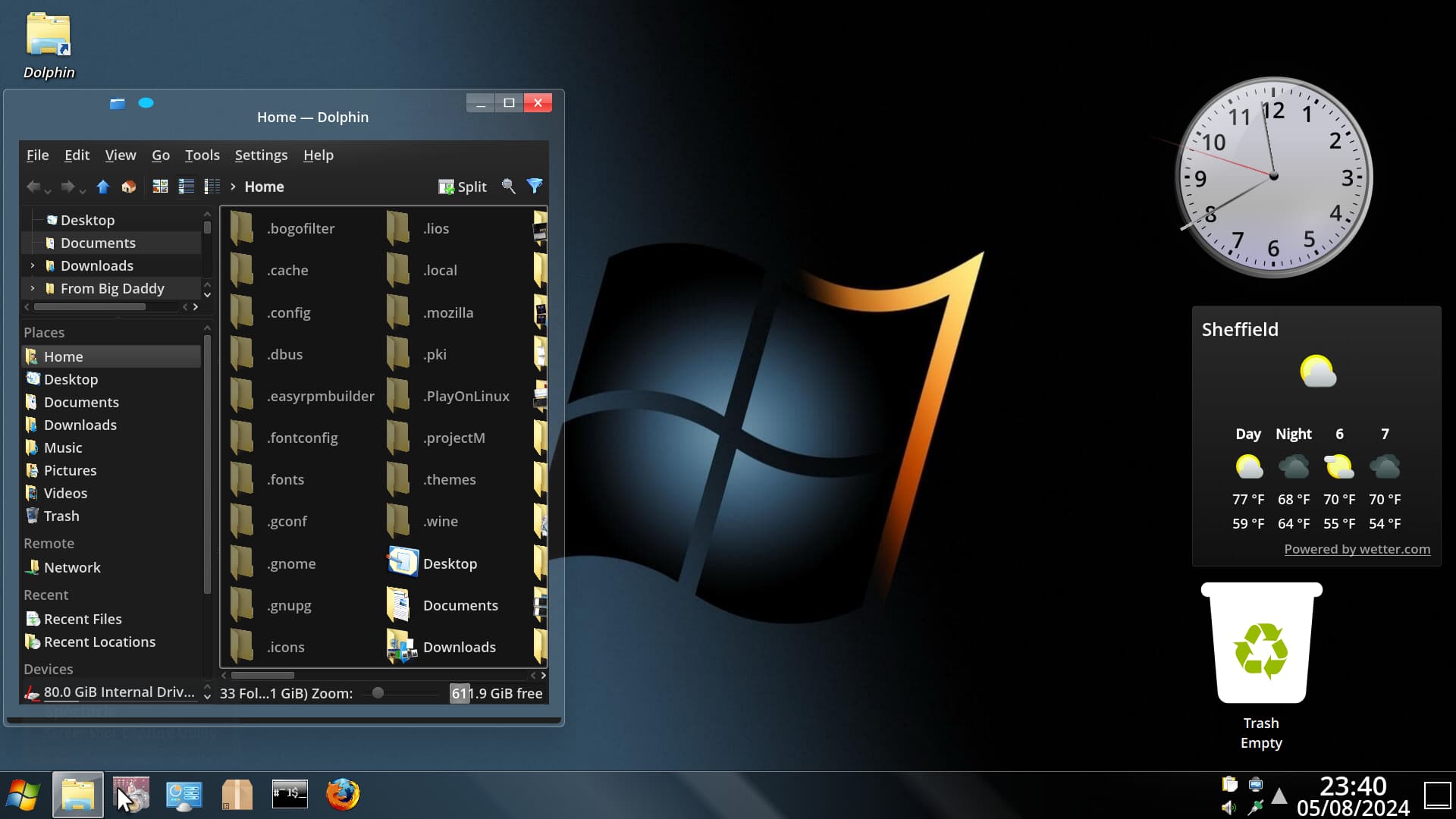Image resolution: width=1456 pixels, height=819 pixels.
Task: Expand the From Big Daddy tree folder
Action: click(33, 288)
